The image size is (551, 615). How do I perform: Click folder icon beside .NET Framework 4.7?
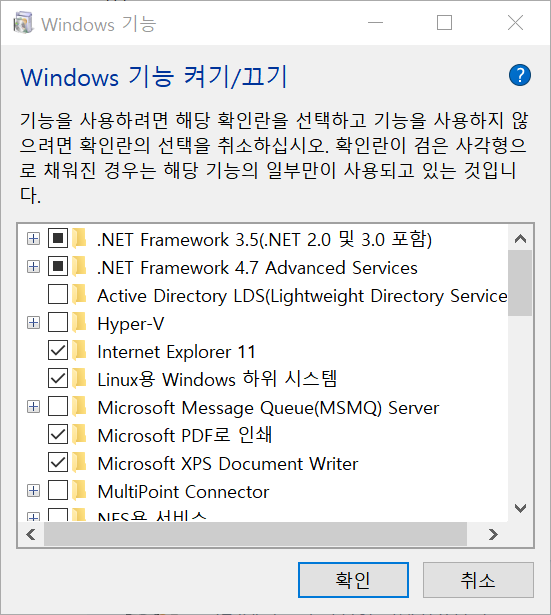coord(80,267)
